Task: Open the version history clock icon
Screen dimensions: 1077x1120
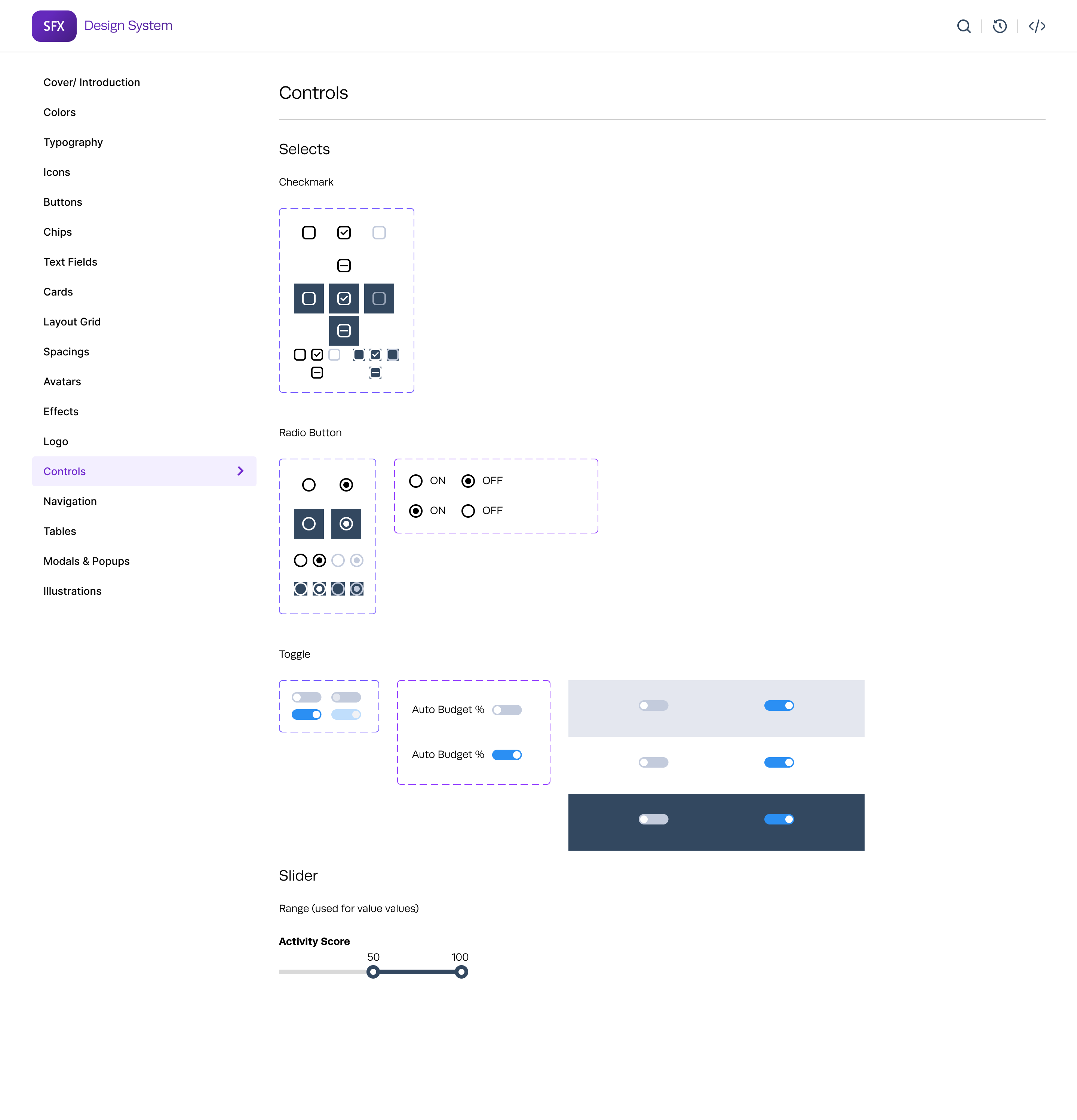Action: coord(999,26)
